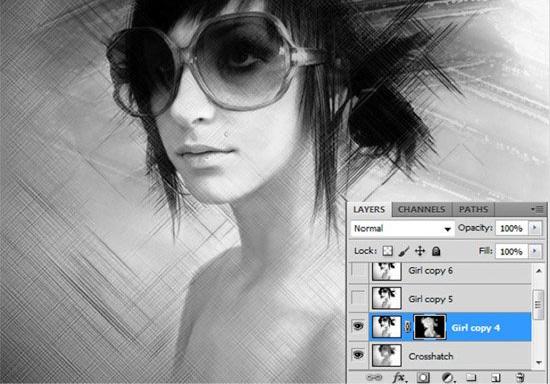This screenshot has height=384, width=550.
Task: Switch to the Paths tab
Action: click(473, 209)
